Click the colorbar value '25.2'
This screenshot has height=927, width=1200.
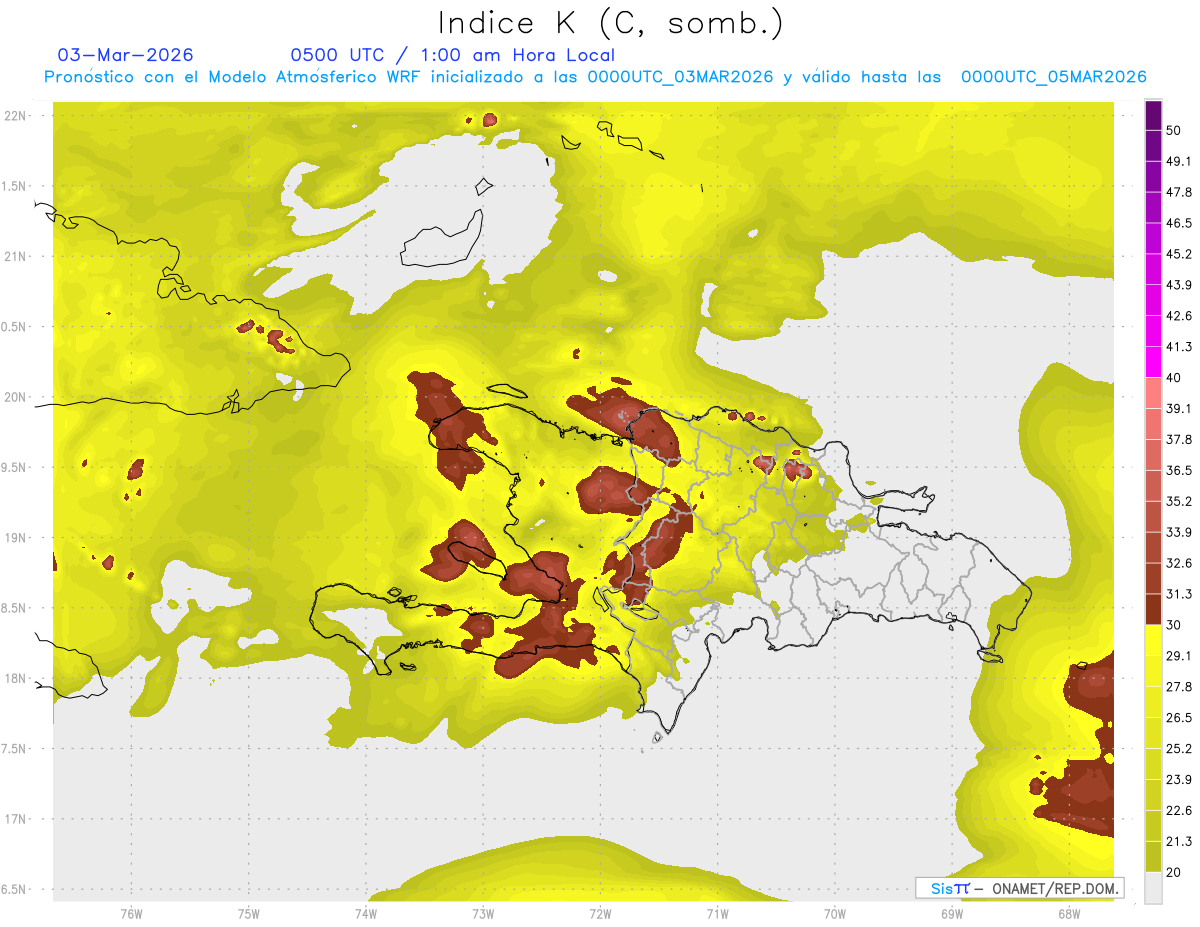coord(1180,749)
